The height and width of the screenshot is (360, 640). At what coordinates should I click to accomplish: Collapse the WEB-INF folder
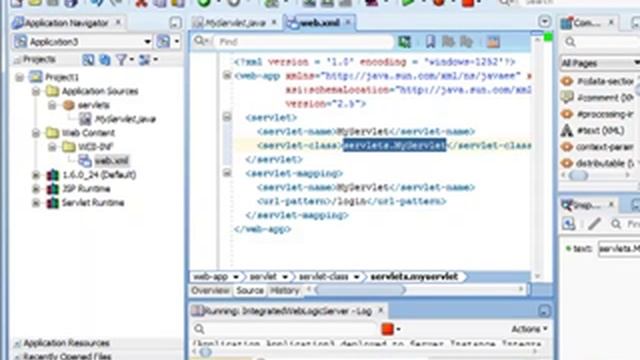52,147
